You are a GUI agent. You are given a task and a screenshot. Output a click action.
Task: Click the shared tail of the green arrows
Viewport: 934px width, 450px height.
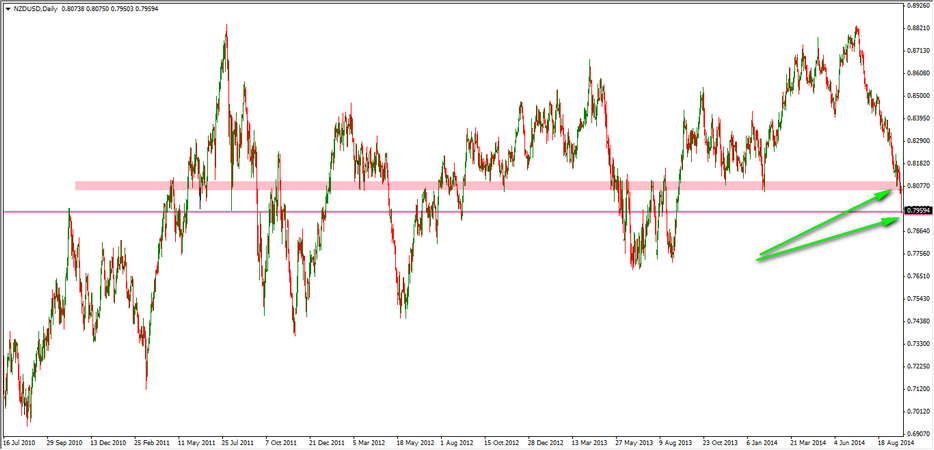pyautogui.click(x=758, y=259)
